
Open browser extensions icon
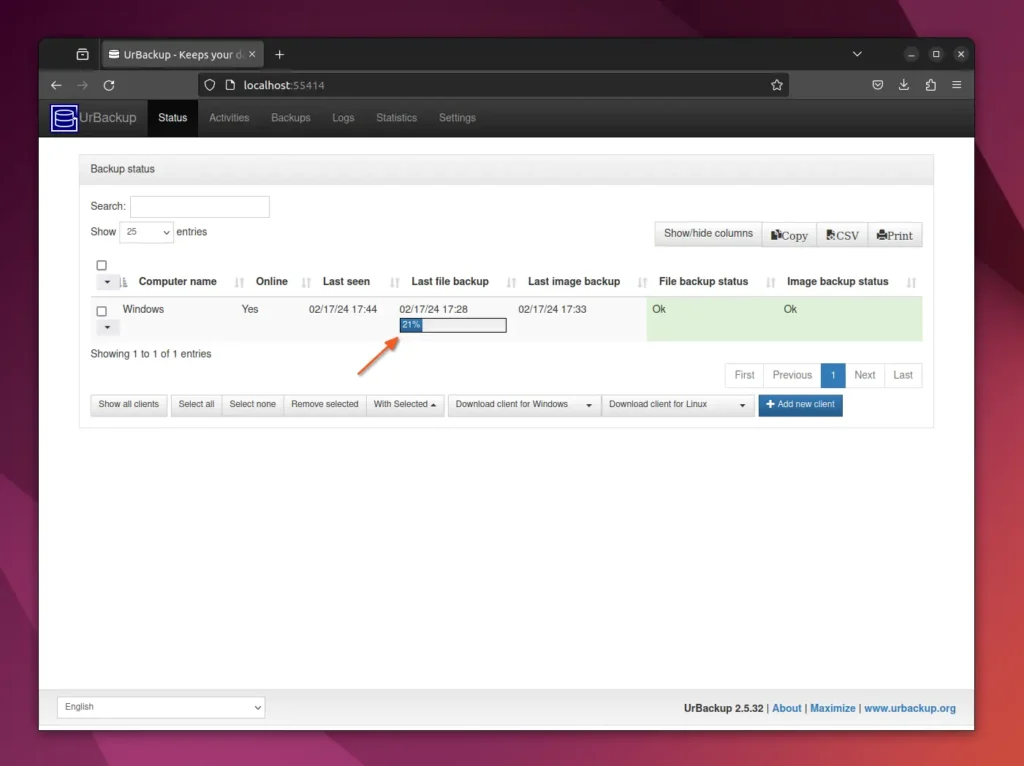tap(931, 85)
